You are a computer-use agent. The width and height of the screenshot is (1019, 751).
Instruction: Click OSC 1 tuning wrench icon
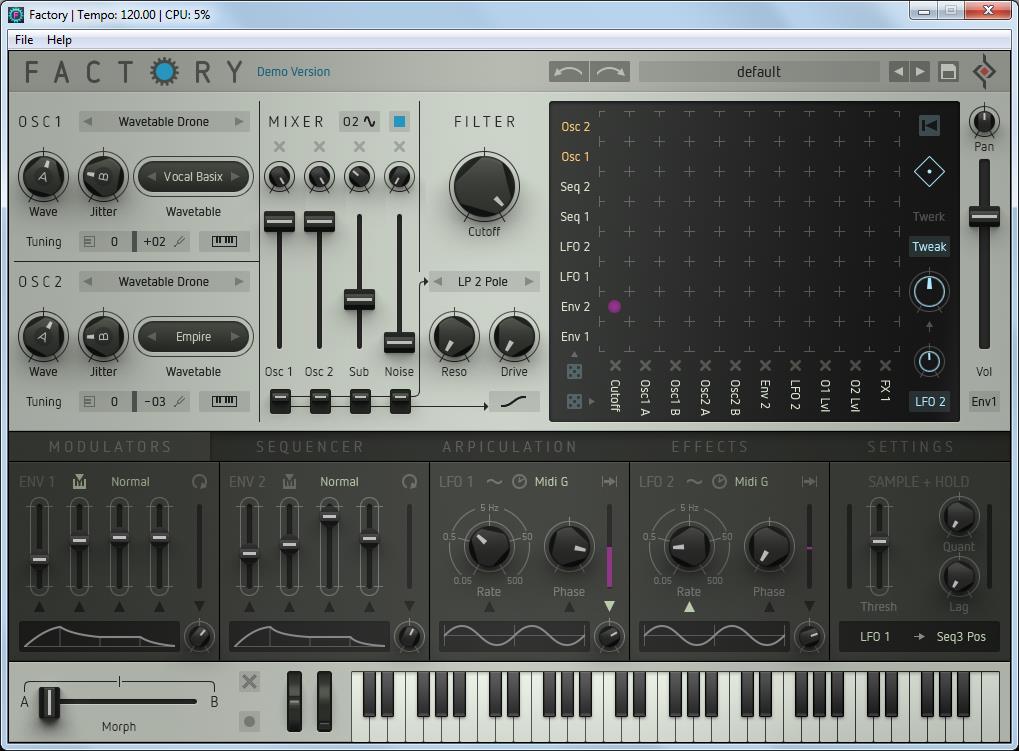(x=180, y=241)
